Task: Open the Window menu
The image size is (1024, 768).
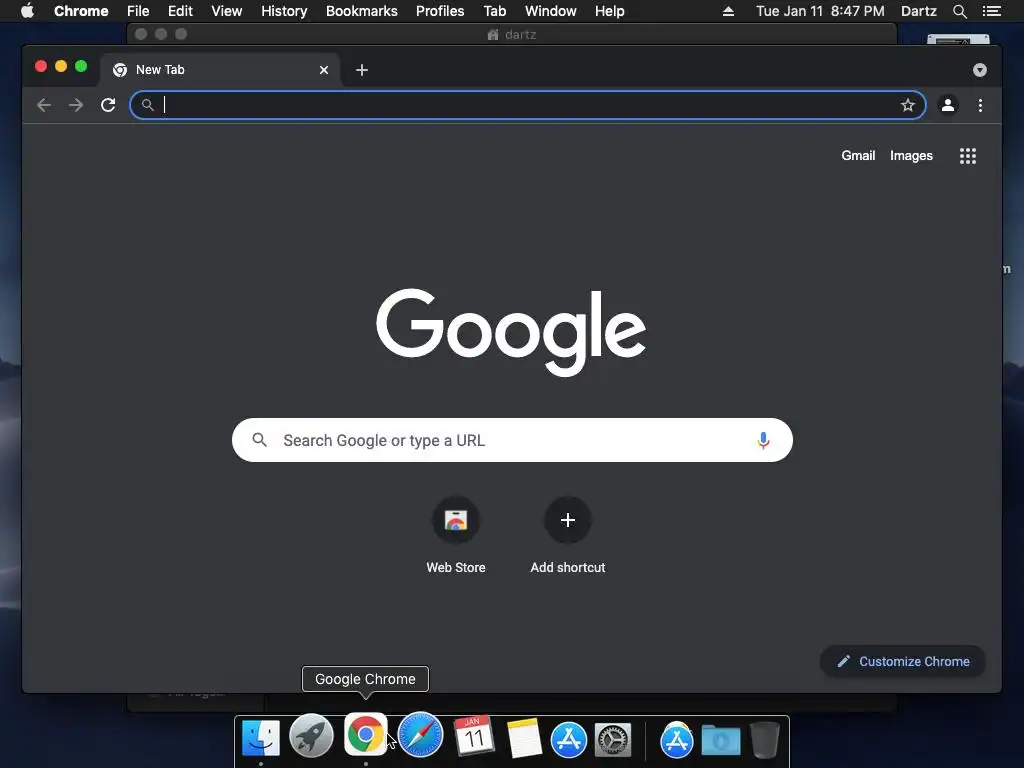Action: pos(551,11)
